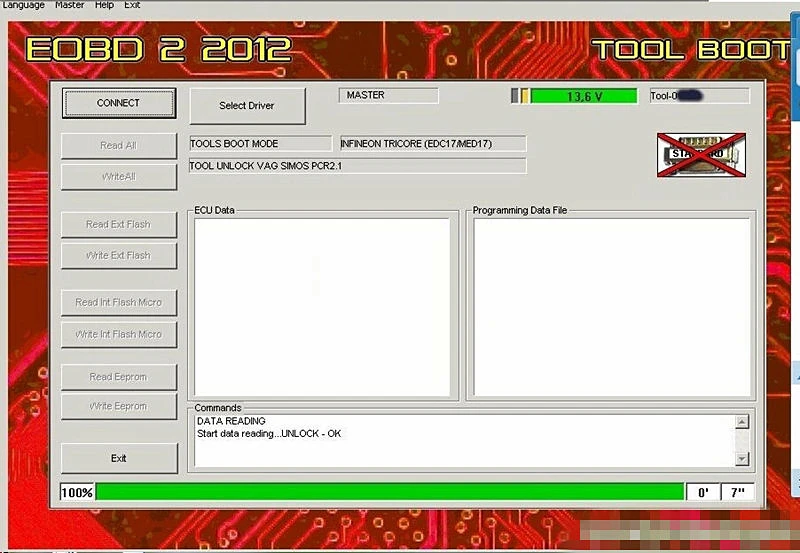Click the Exit menu item in menu bar
Viewport: 800px width, 553px height.
tap(132, 5)
